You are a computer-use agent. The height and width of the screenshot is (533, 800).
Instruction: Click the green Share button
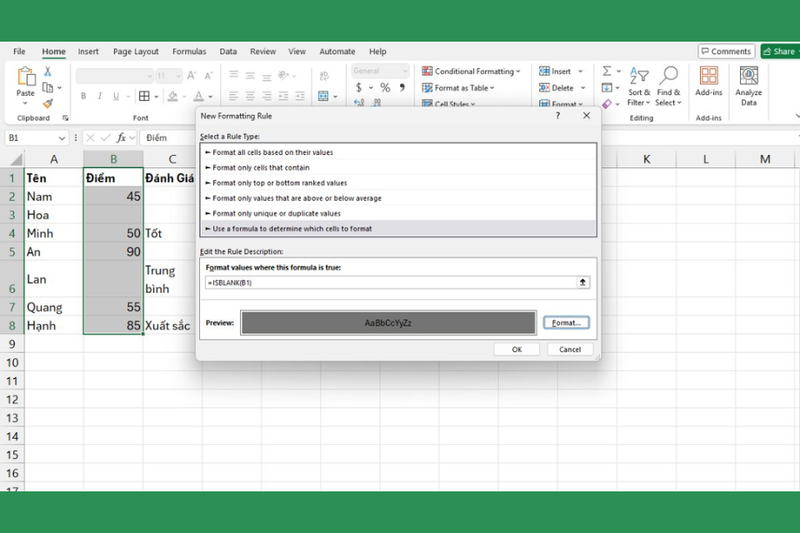(x=780, y=51)
